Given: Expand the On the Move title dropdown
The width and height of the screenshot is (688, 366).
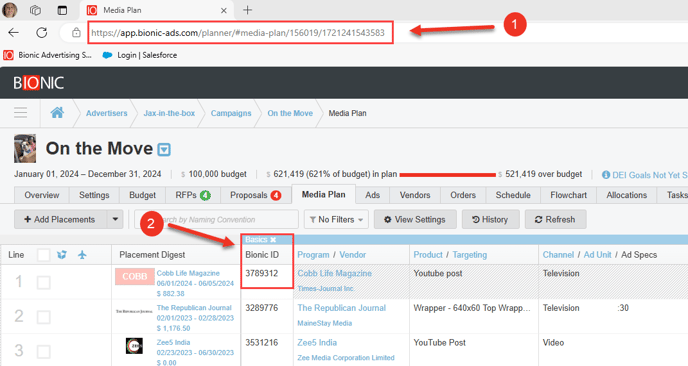Looking at the screenshot, I should (164, 150).
